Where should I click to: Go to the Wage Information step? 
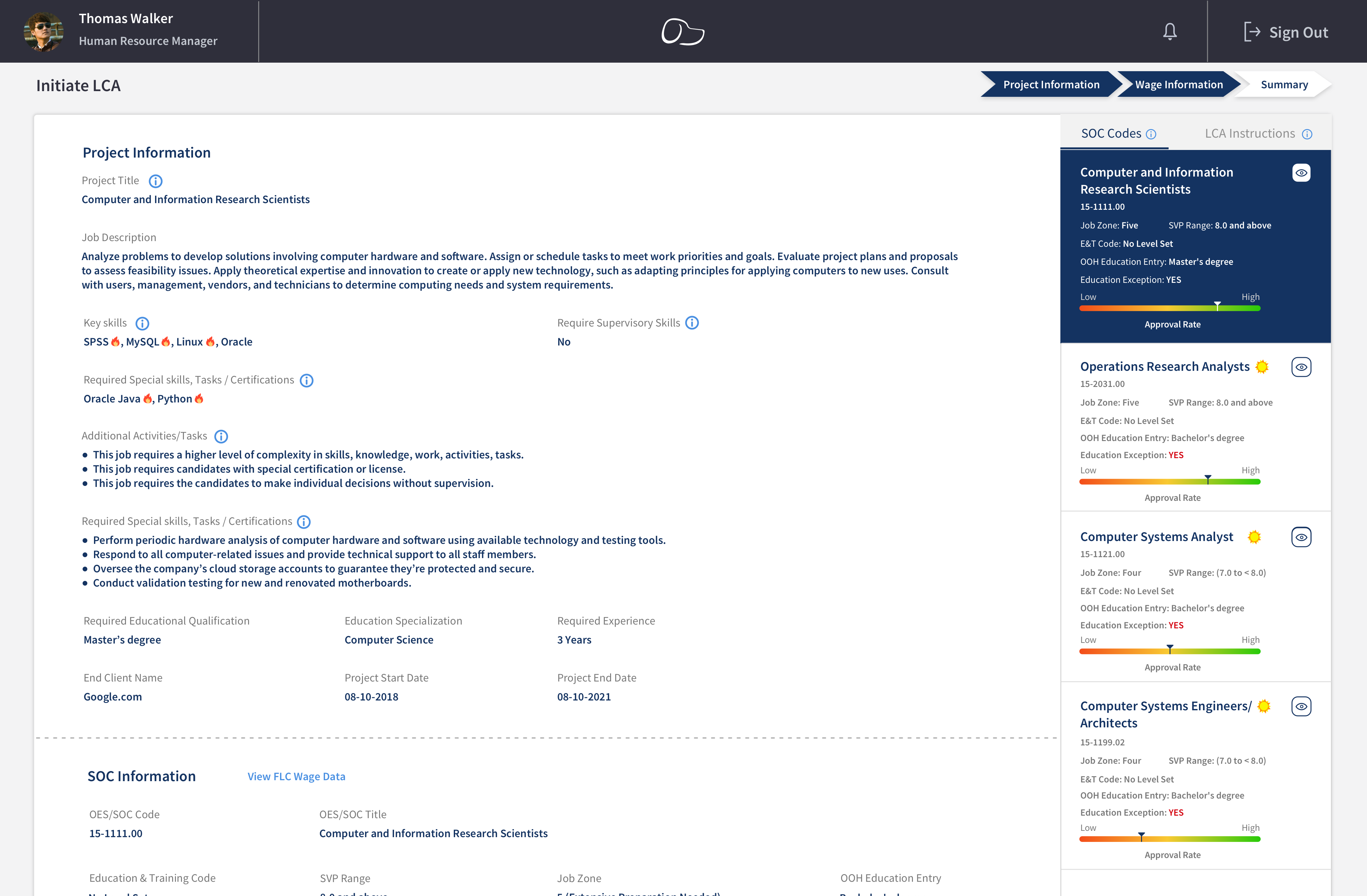tap(1179, 84)
